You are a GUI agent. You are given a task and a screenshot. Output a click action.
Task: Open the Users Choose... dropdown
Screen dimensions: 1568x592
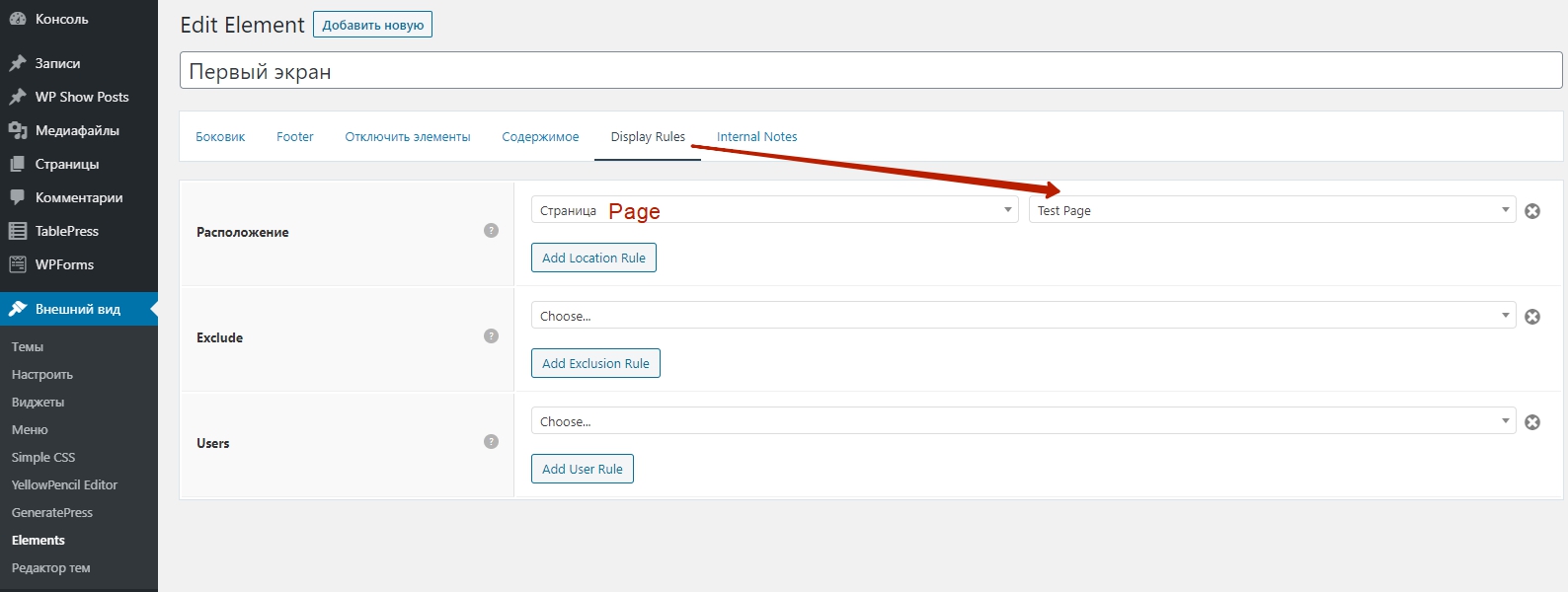1023,421
